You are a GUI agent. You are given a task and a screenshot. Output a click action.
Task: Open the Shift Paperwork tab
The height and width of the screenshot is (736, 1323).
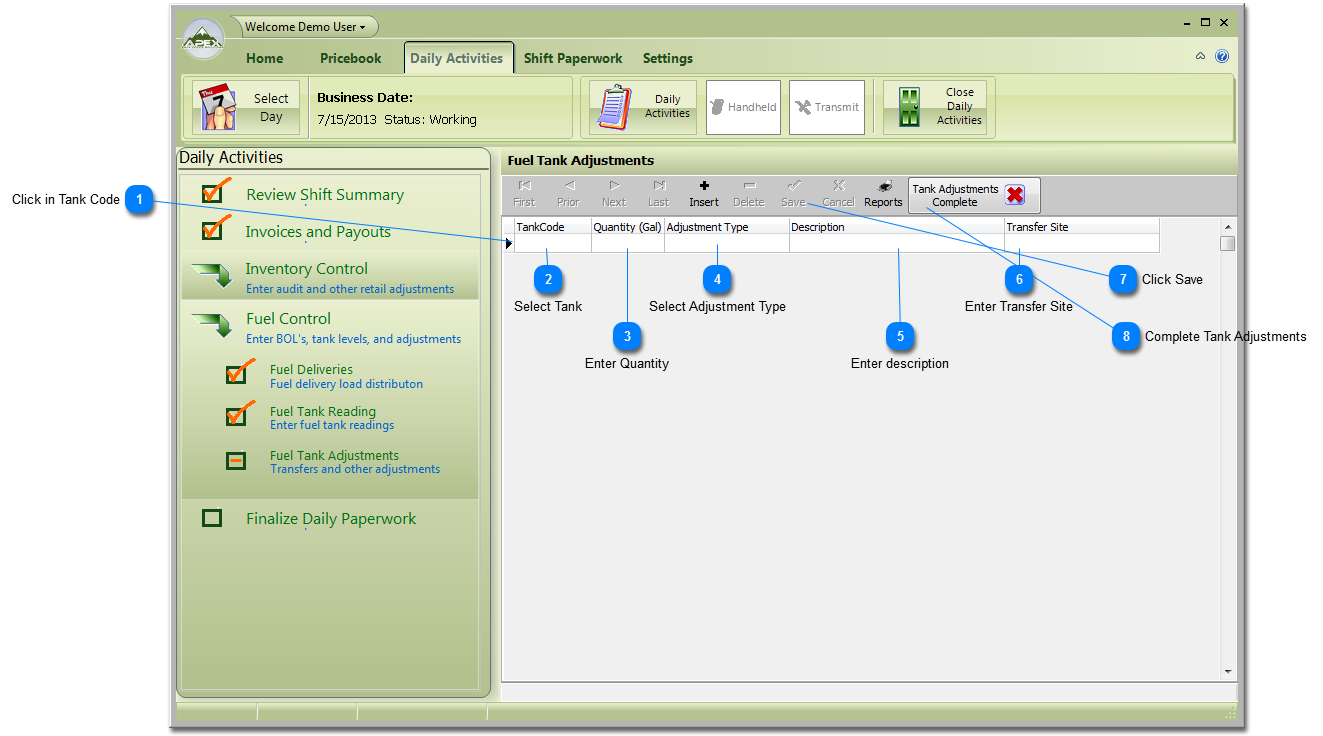pos(573,58)
